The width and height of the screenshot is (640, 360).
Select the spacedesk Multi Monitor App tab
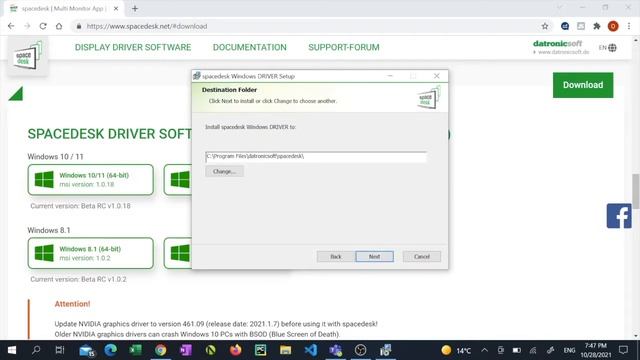point(63,8)
